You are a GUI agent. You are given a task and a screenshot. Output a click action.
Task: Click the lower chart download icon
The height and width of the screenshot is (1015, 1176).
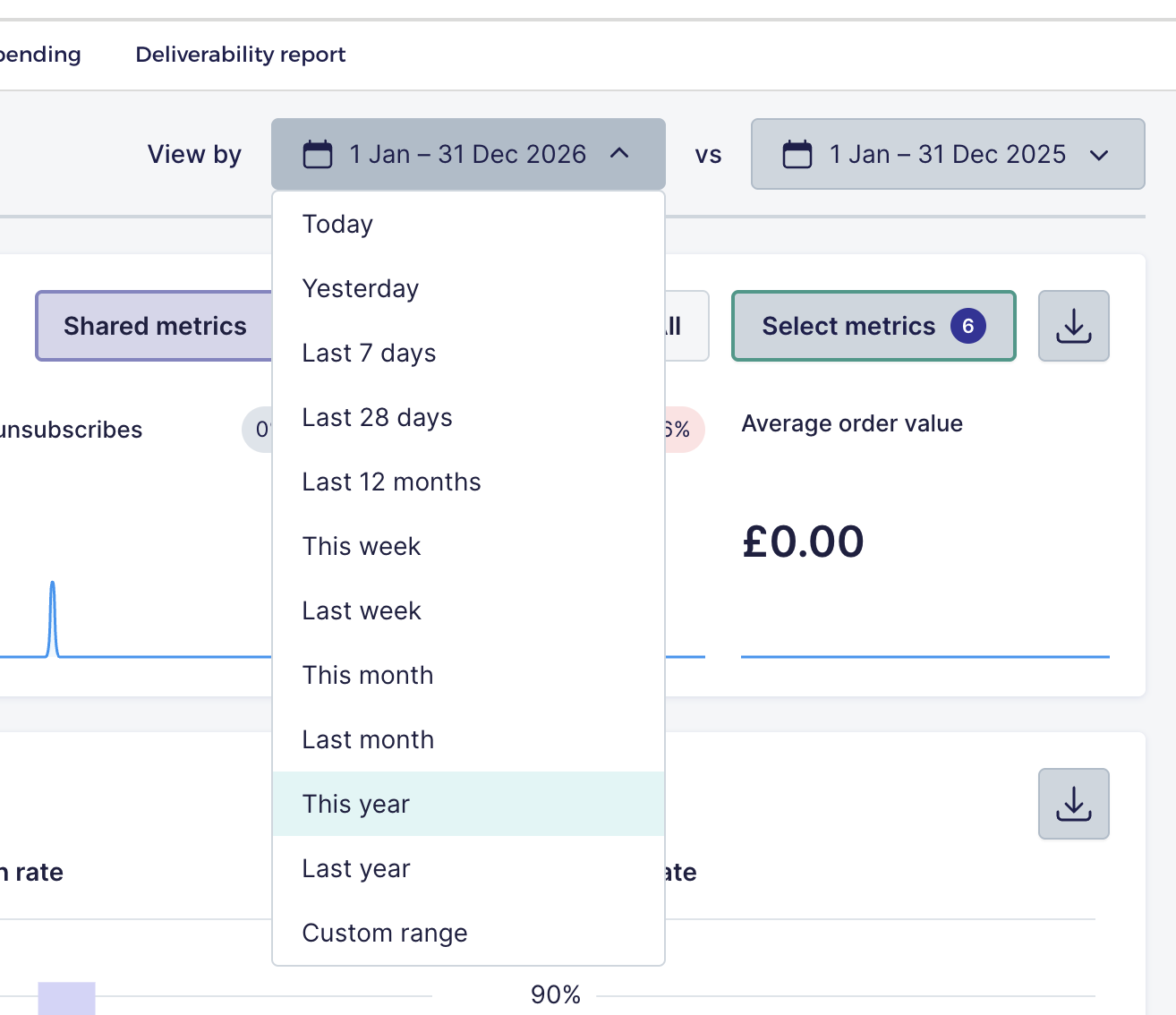[1074, 804]
